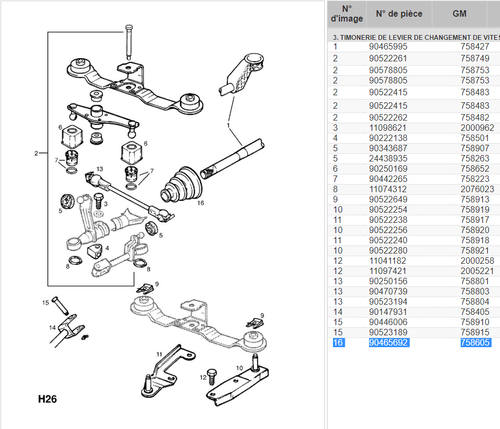This screenshot has width=500, height=429.
Task: Click the H26 diagram label
Action: coord(47,399)
